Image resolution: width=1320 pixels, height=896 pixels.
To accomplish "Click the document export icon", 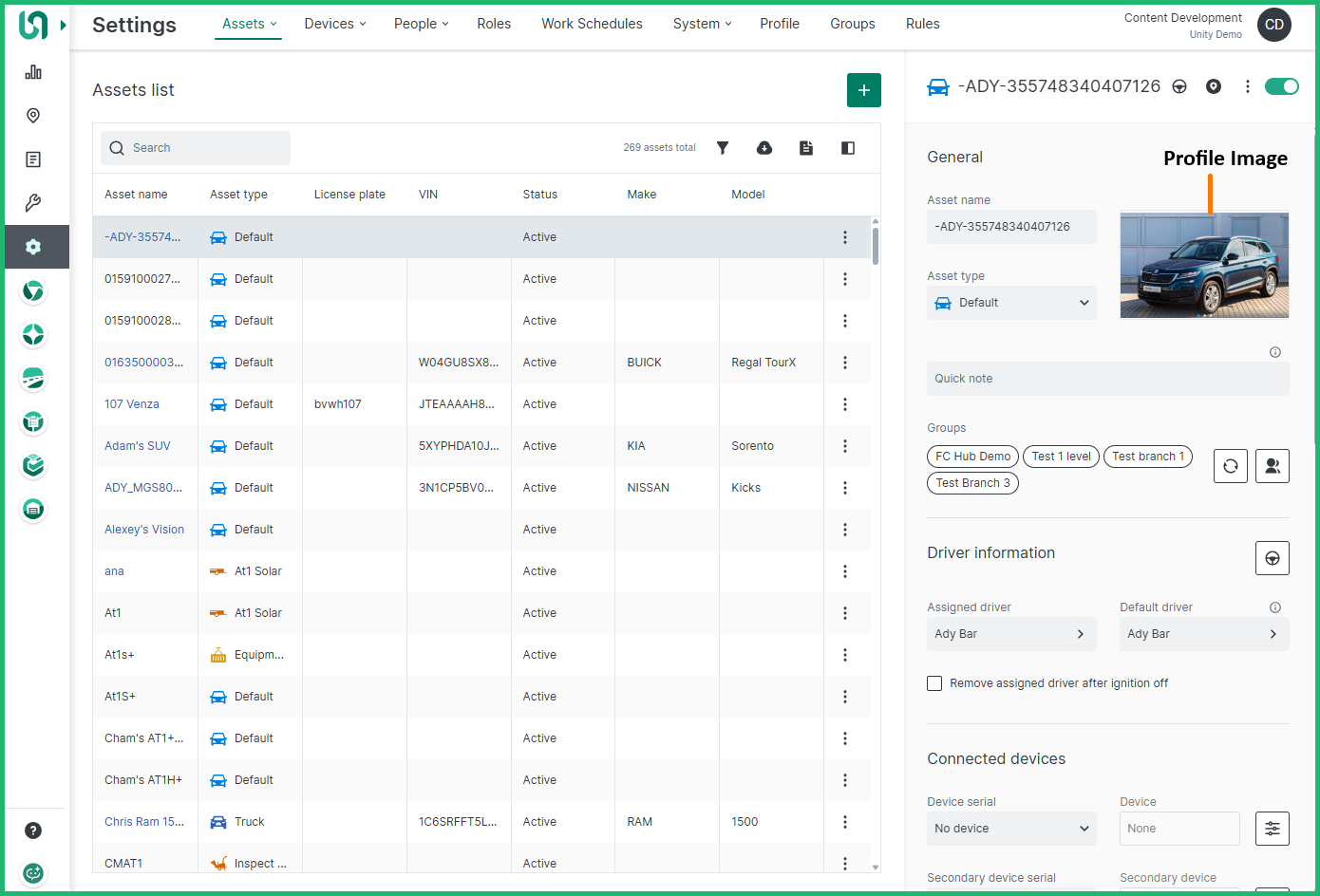I will tap(806, 148).
